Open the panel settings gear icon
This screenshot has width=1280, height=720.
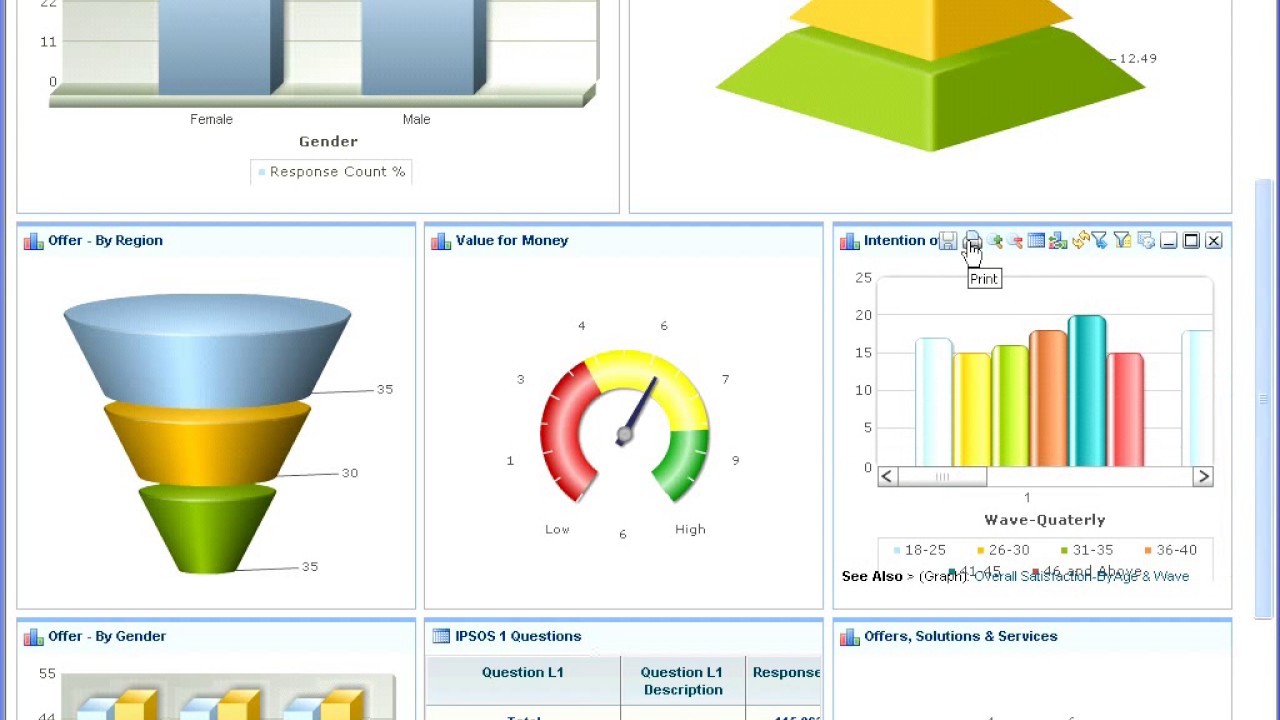pos(1146,241)
